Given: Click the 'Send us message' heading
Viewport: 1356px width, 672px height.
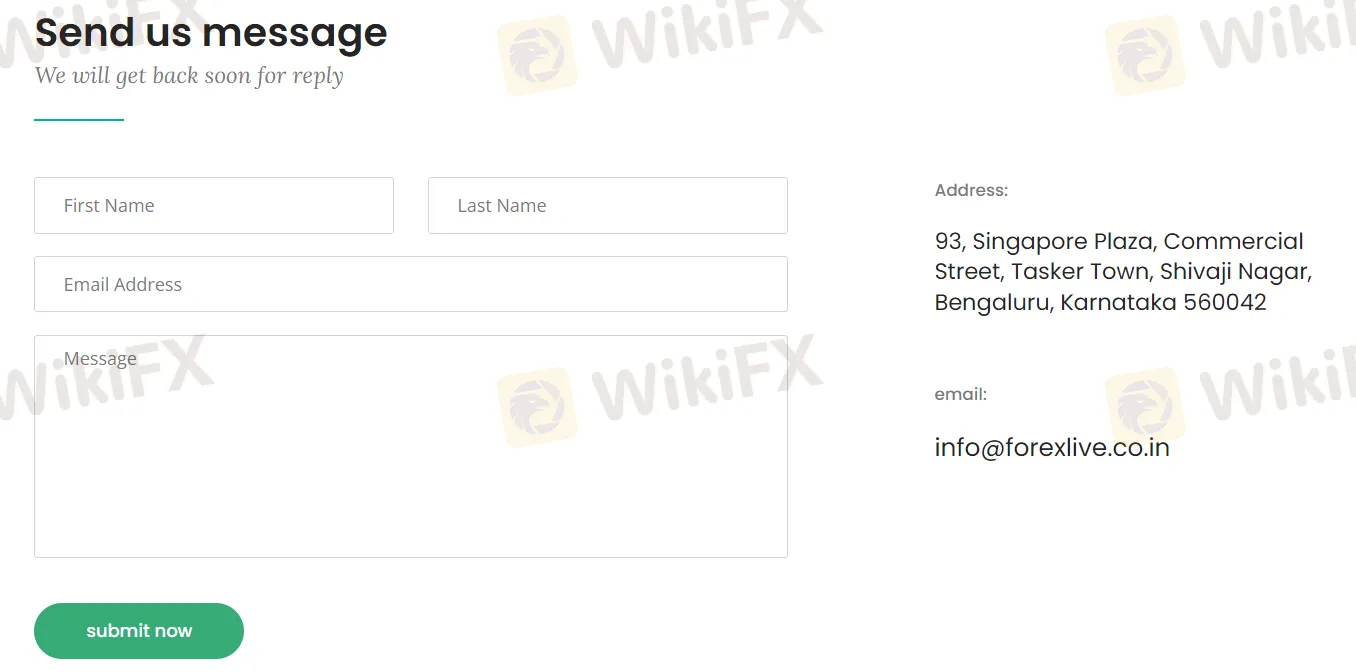Looking at the screenshot, I should (x=211, y=33).
